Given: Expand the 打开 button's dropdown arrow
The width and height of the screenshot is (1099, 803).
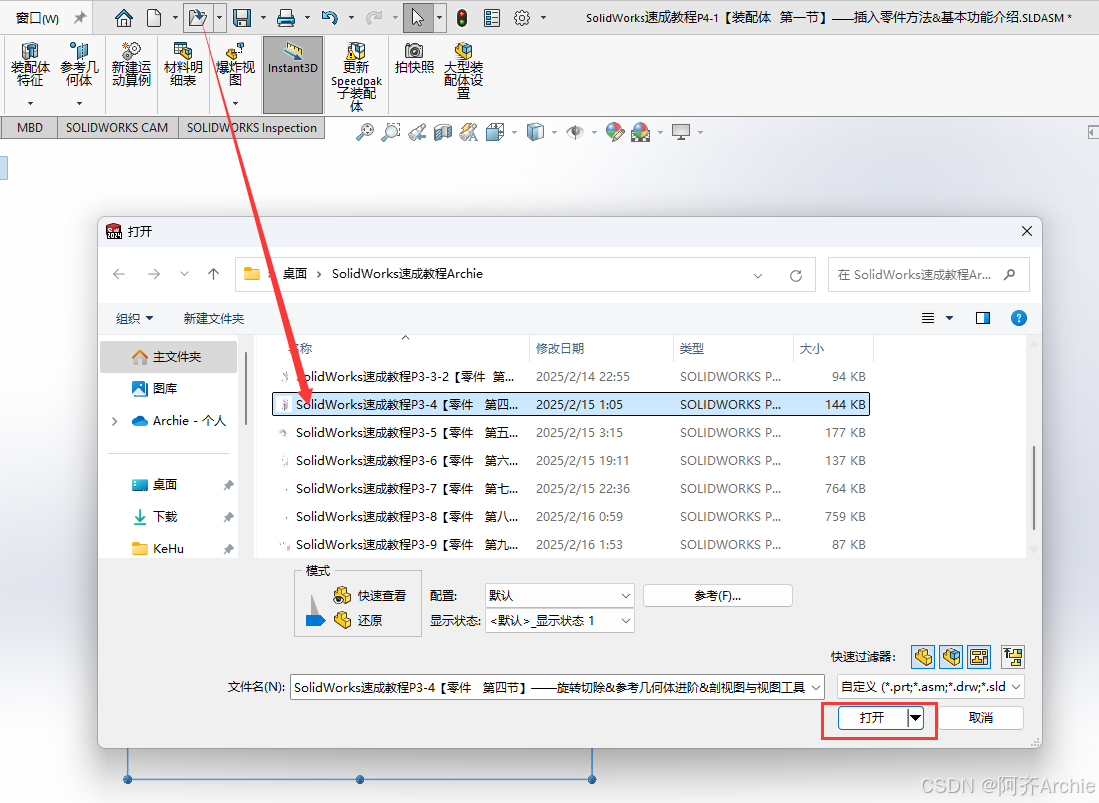Looking at the screenshot, I should (915, 718).
